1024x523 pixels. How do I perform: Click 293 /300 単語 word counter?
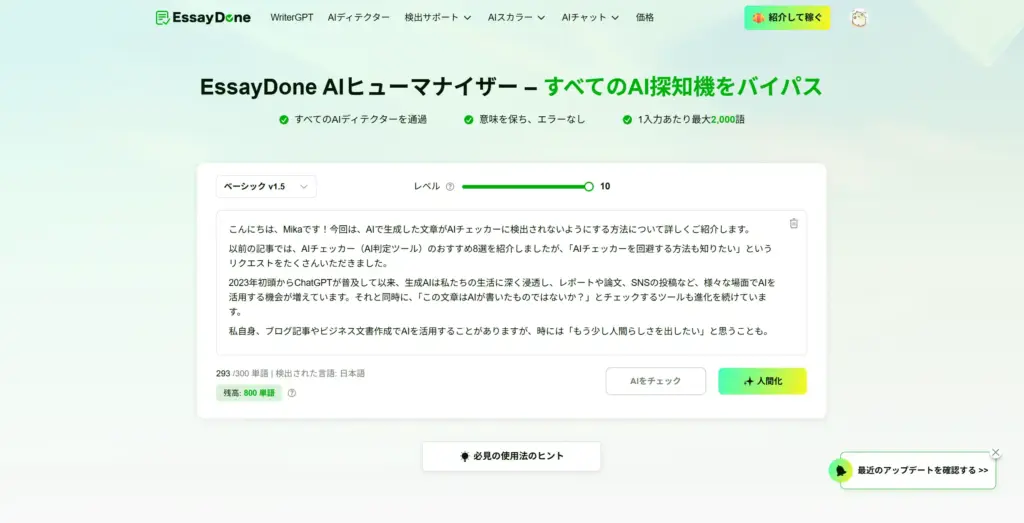242,373
